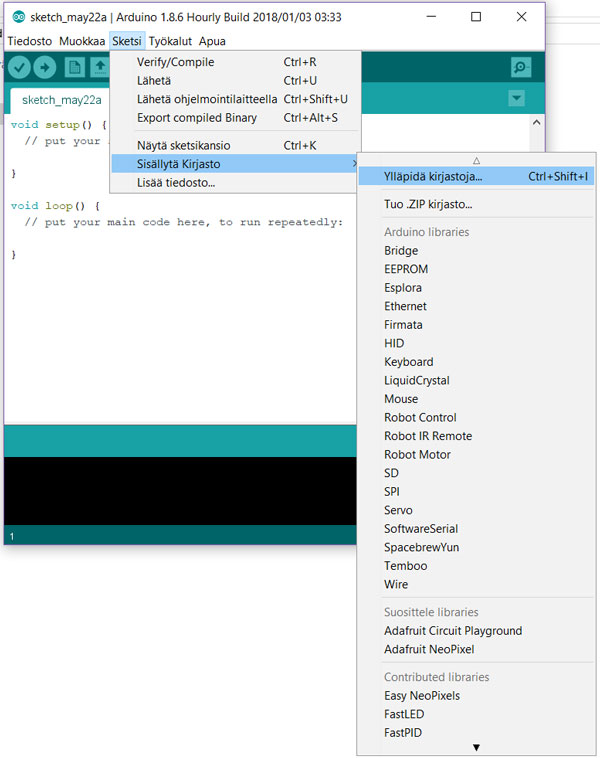Click the Upload arrow toolbar icon

pos(46,67)
